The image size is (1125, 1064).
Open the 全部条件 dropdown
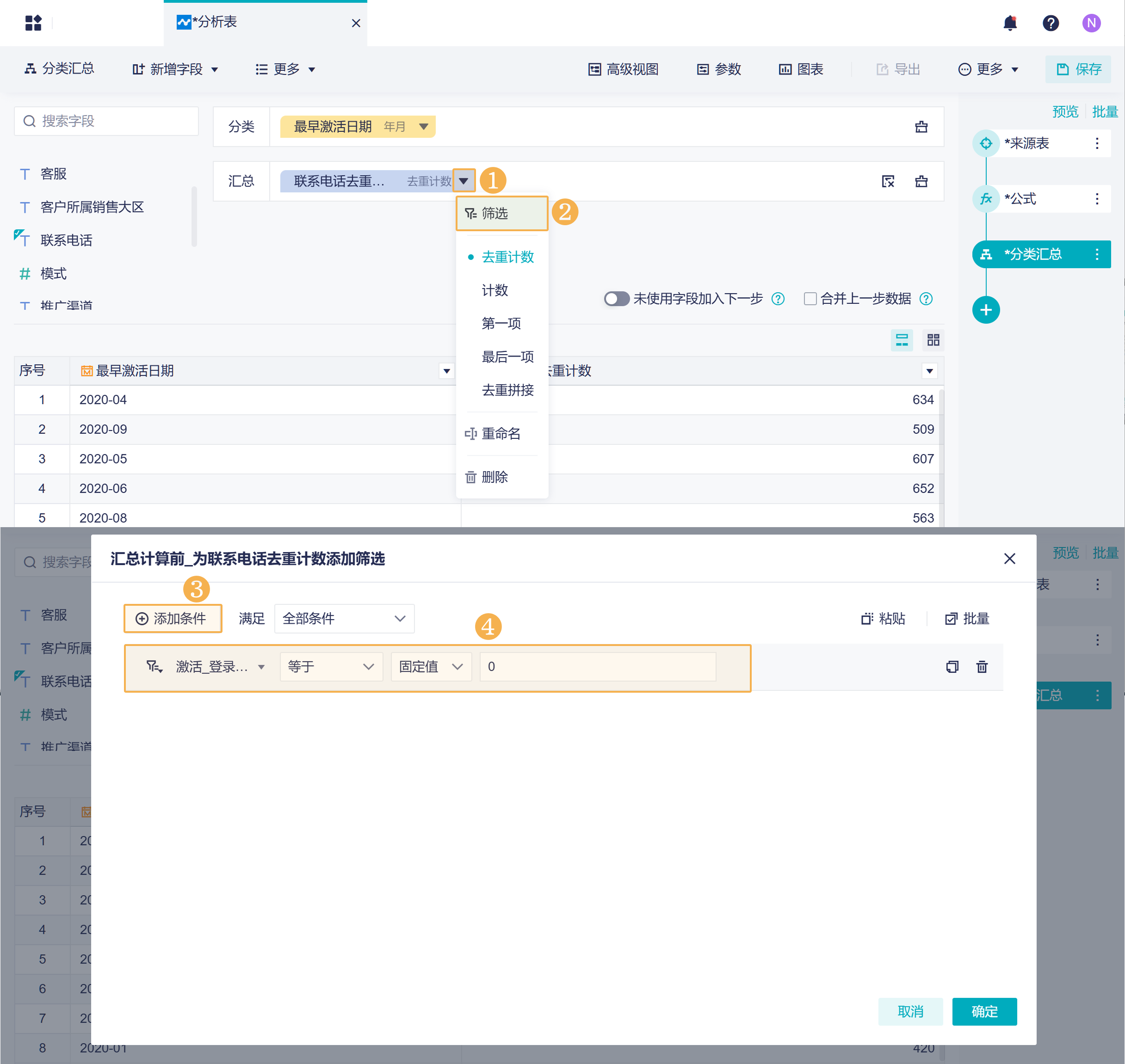pyautogui.click(x=344, y=618)
